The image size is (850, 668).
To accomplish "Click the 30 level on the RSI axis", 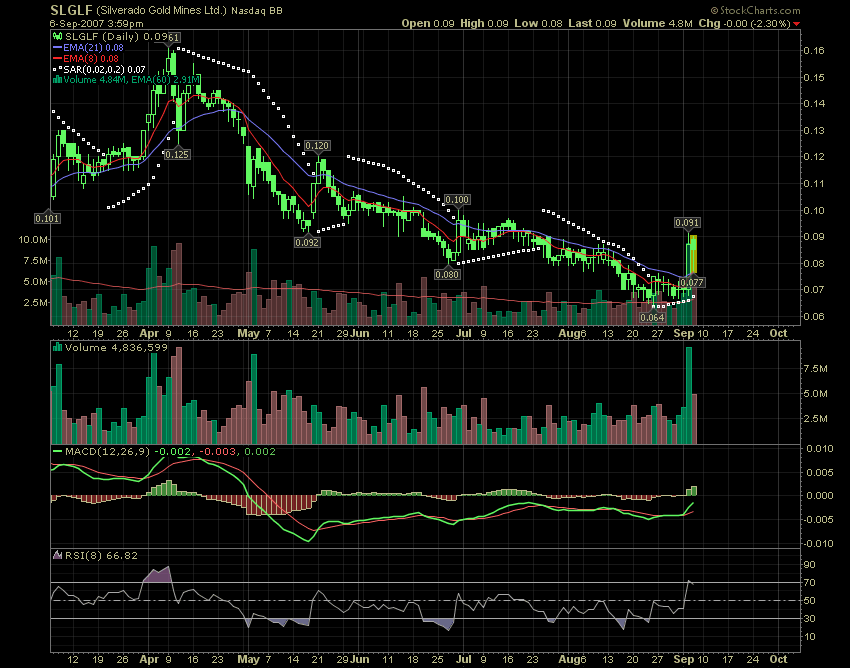I will 809,618.
